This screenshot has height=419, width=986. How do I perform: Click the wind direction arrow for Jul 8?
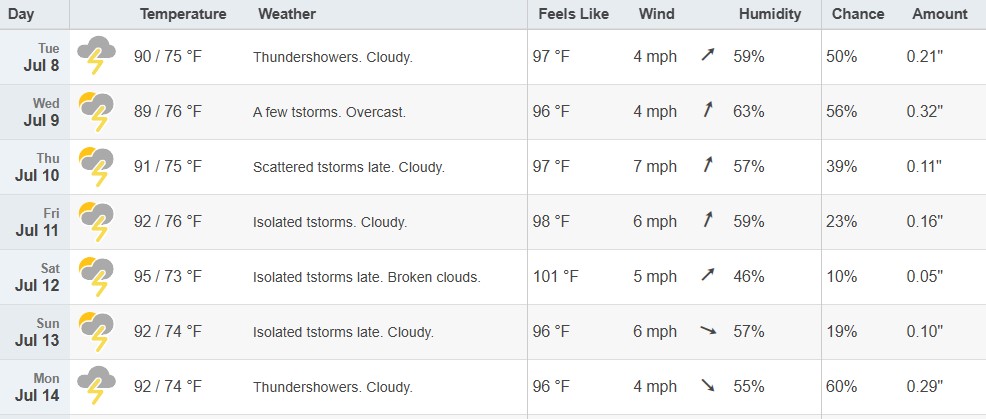click(708, 56)
